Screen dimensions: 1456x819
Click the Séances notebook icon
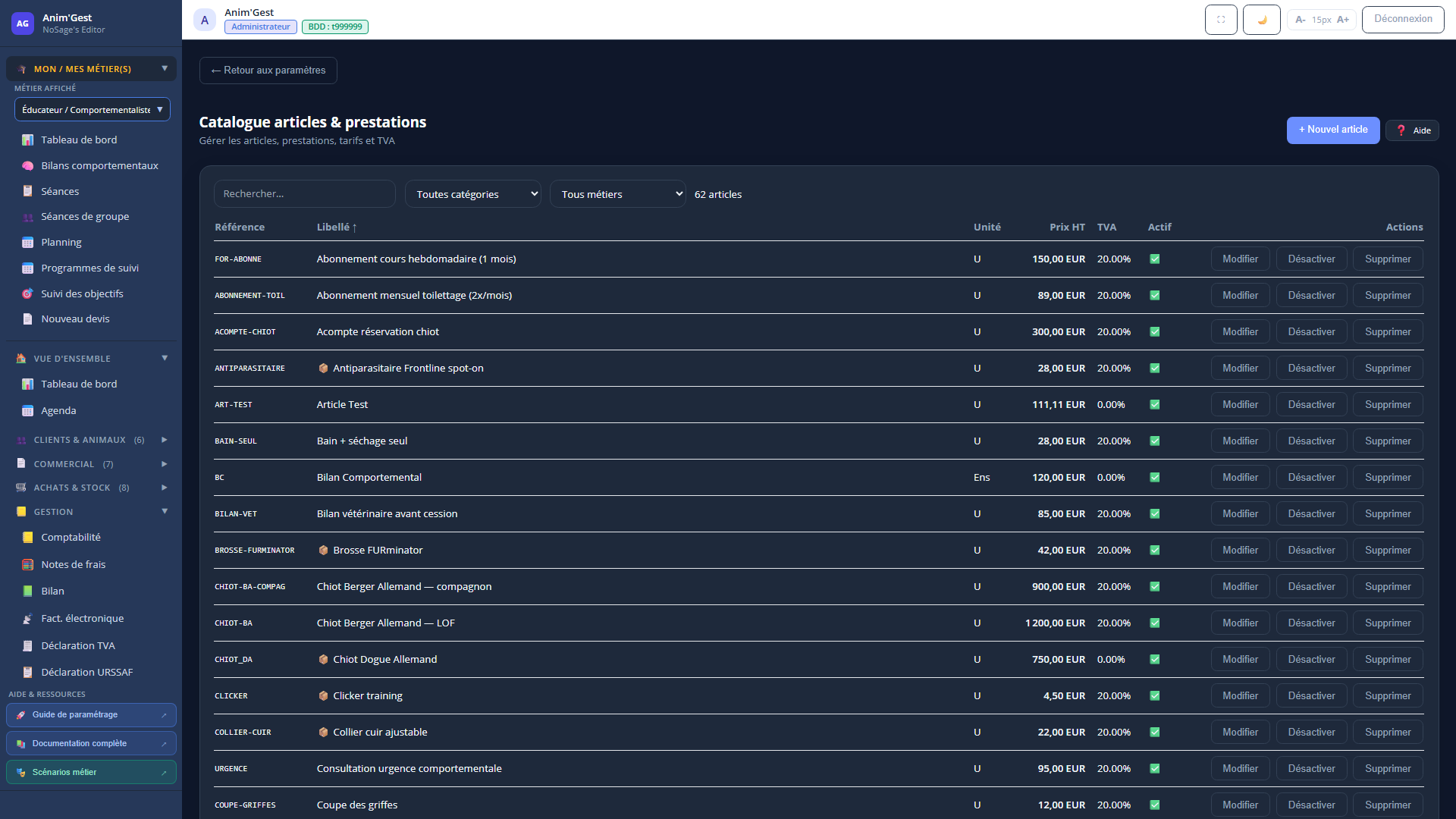pos(28,191)
